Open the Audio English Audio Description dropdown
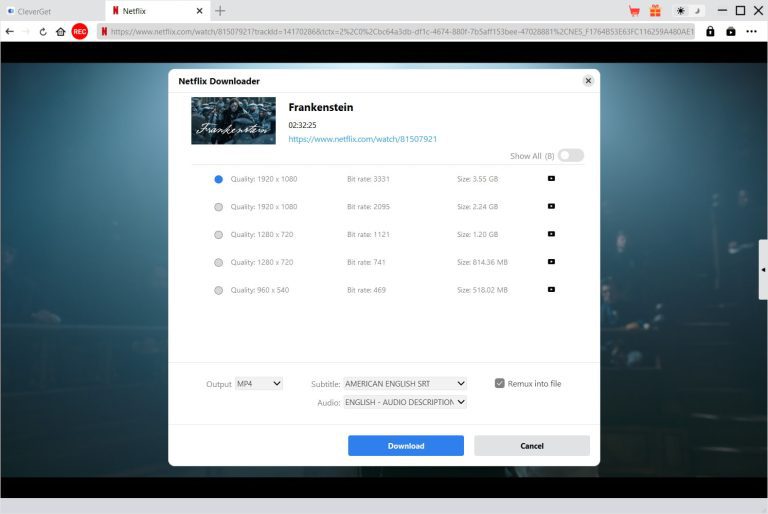The height and width of the screenshot is (514, 768). click(x=405, y=402)
